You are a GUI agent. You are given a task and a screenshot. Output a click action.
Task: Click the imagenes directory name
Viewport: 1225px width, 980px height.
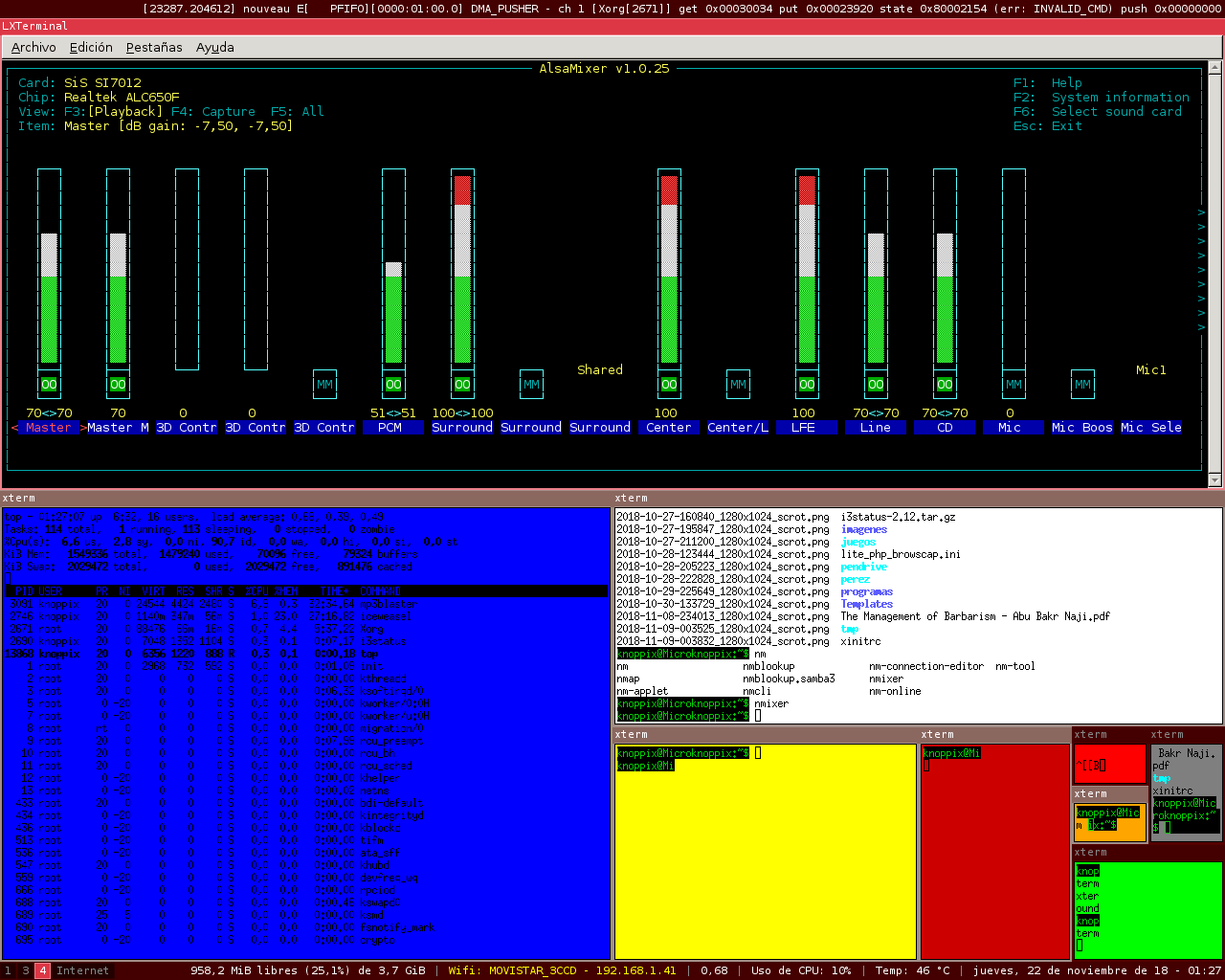tap(864, 530)
